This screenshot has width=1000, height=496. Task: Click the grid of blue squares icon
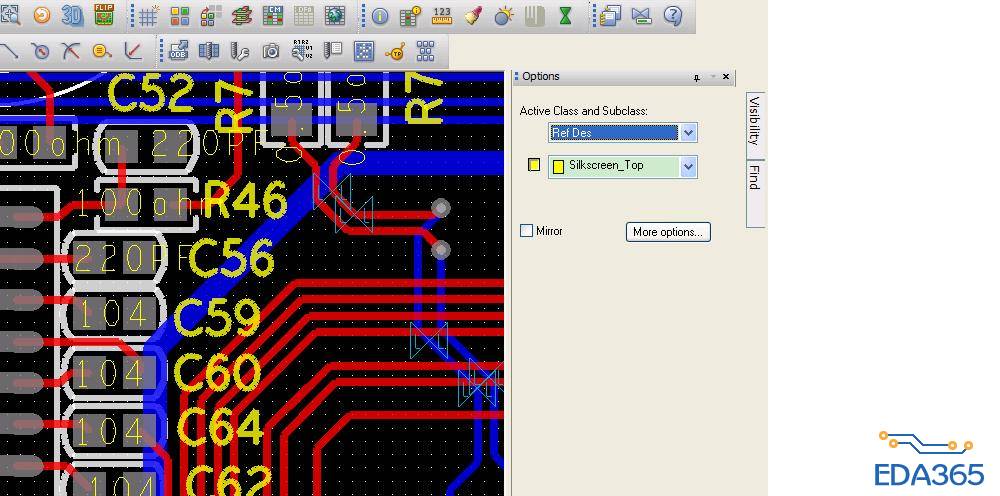point(425,50)
